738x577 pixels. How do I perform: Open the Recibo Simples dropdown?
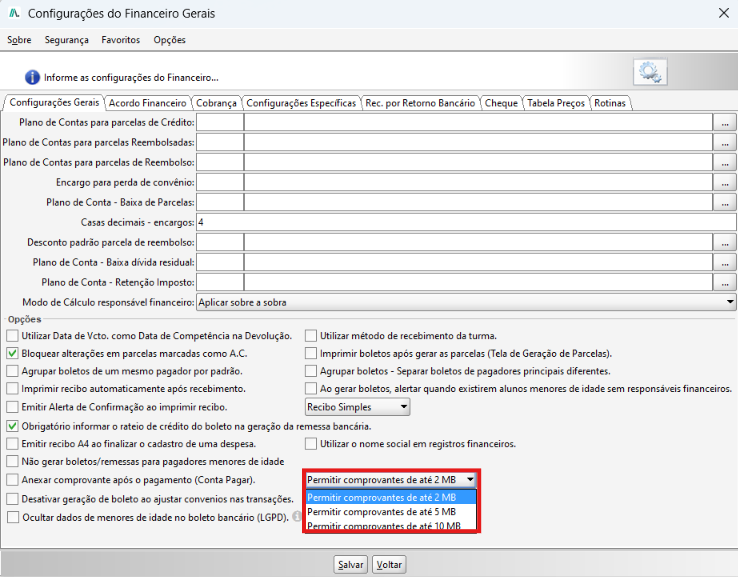(x=357, y=407)
